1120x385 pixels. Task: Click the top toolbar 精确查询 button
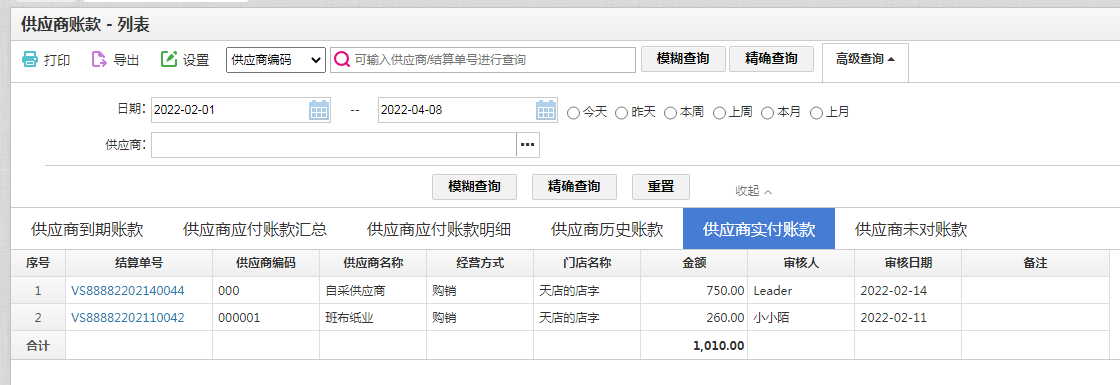[771, 59]
